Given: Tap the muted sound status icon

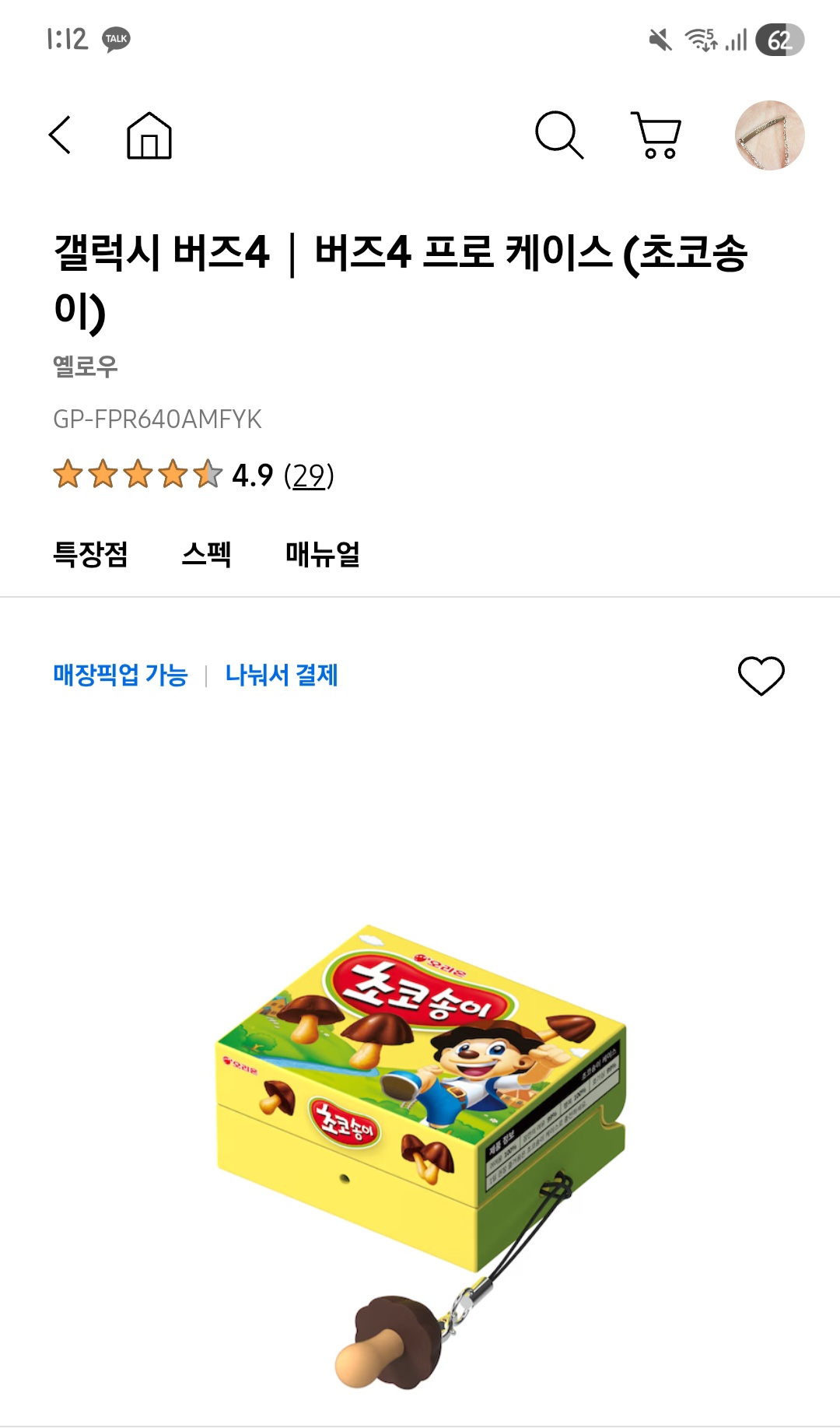Looking at the screenshot, I should click(660, 39).
